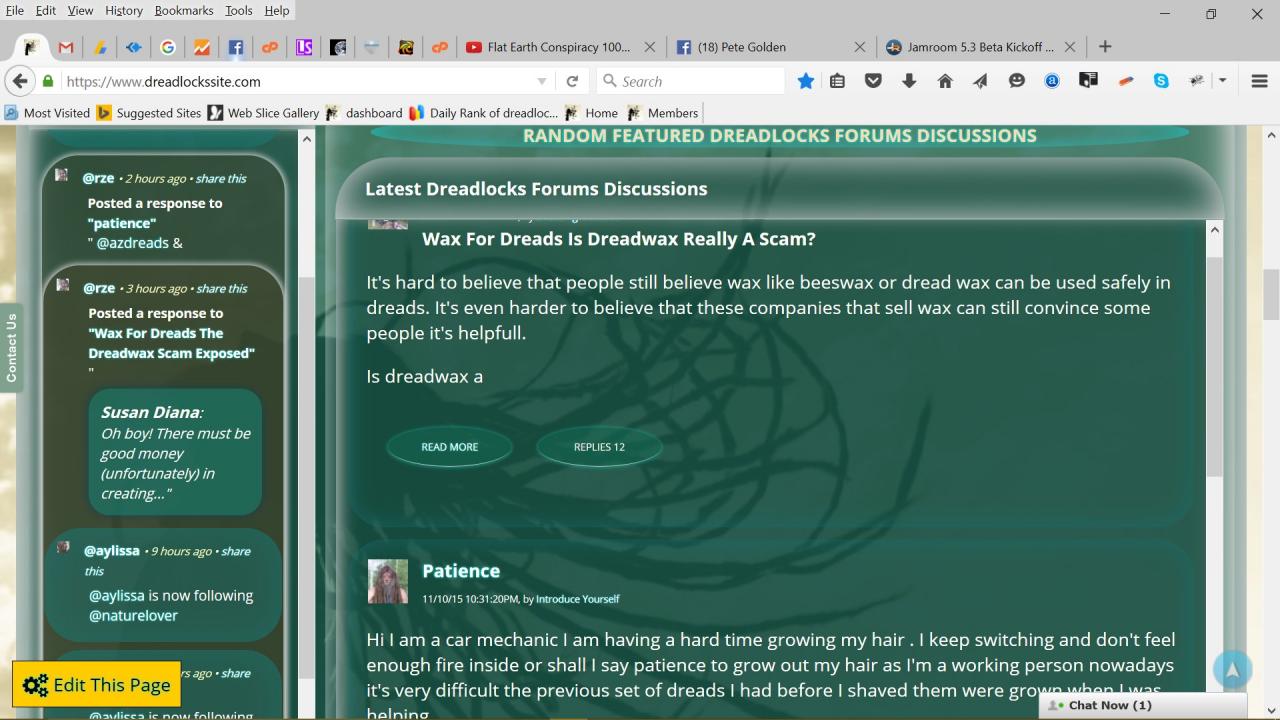Viewport: 1280px width, 720px height.
Task: Open the dashboard bookmark
Action: click(364, 113)
